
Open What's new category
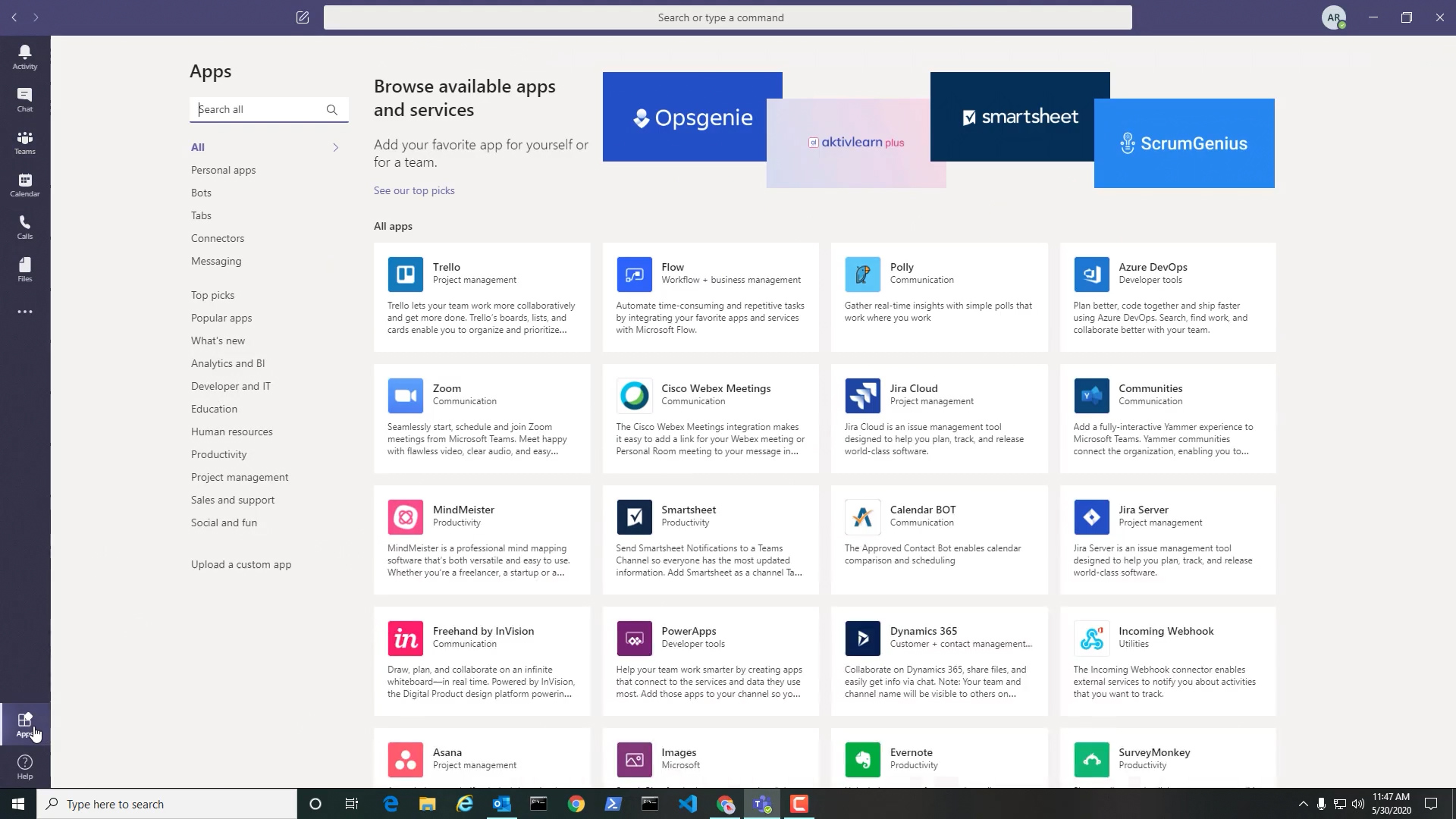(218, 340)
